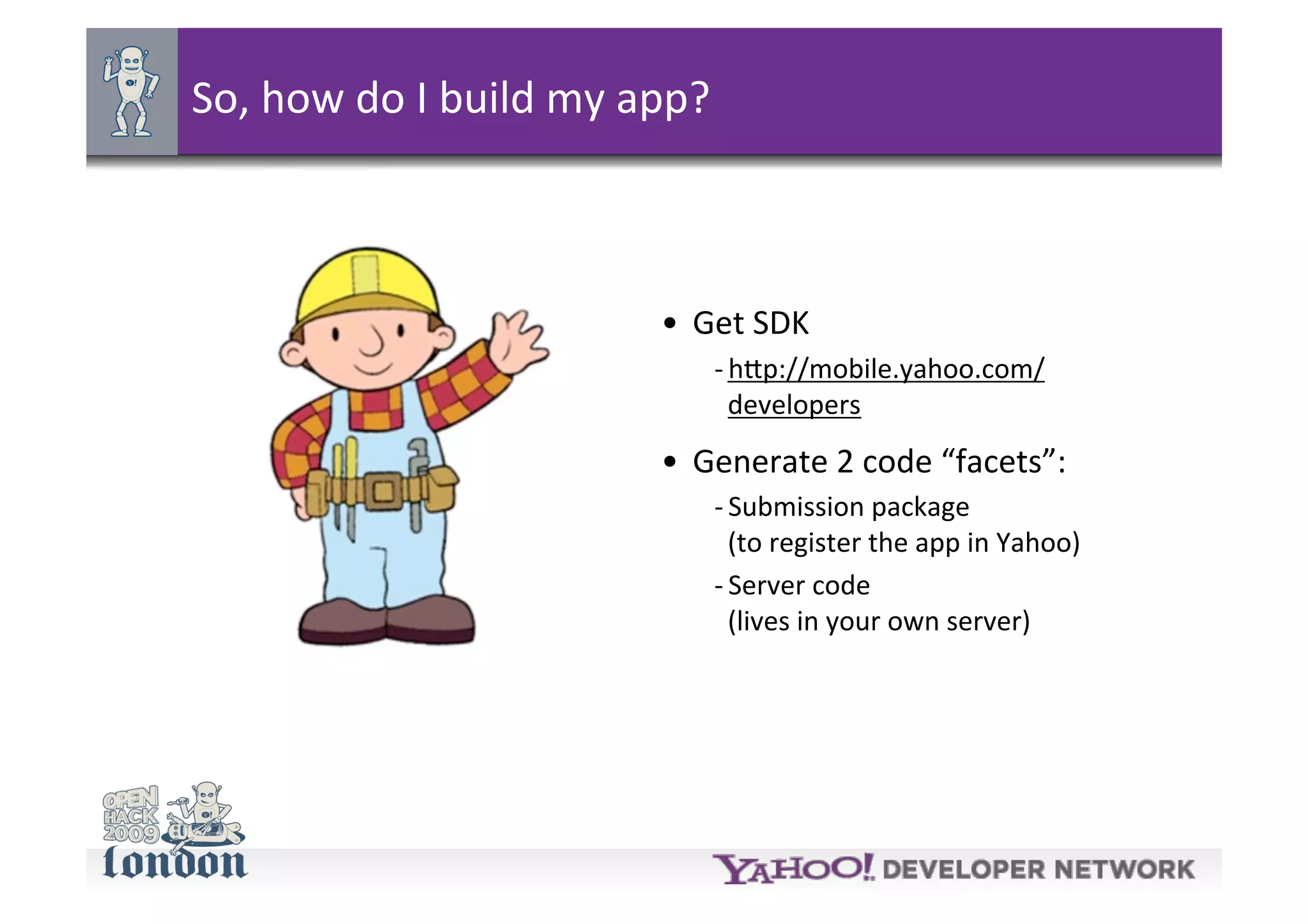The width and height of the screenshot is (1308, 924).
Task: Click the Open Hack 2009 logo text
Action: (131, 814)
